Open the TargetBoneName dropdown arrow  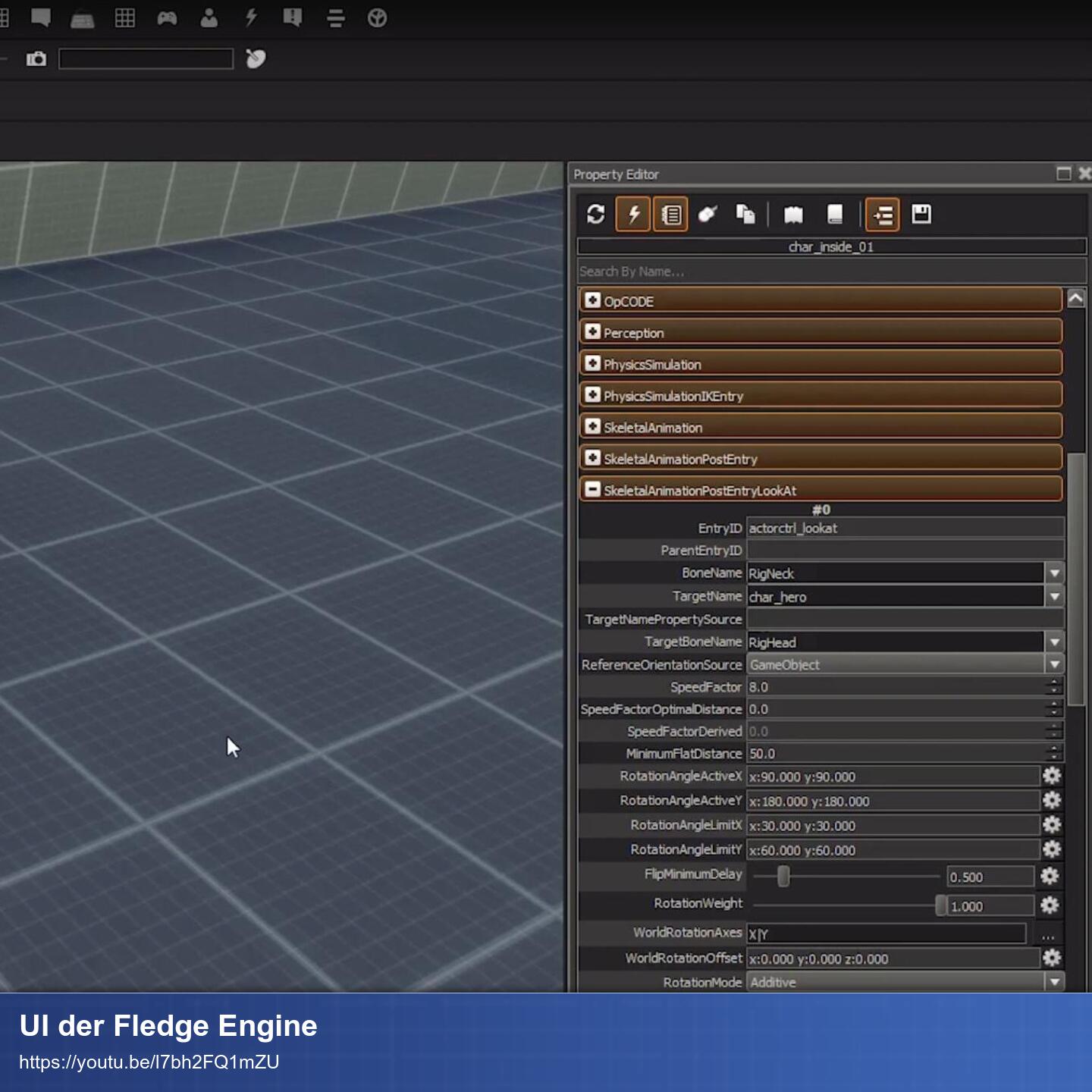tap(1054, 642)
